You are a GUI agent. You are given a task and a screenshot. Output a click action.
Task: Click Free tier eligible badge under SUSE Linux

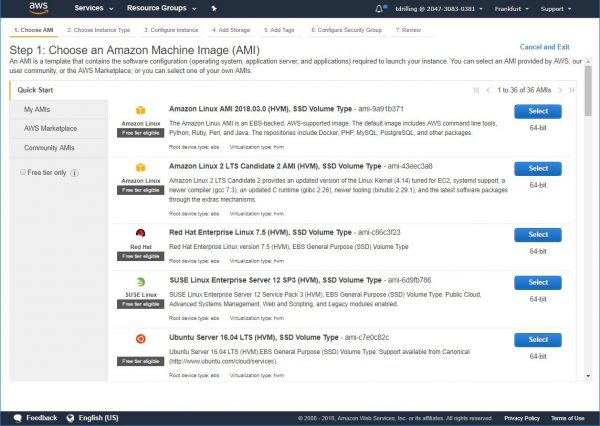(x=140, y=304)
